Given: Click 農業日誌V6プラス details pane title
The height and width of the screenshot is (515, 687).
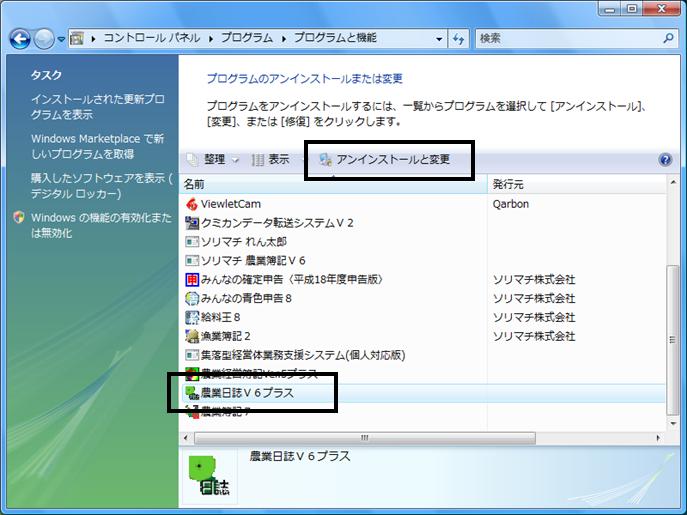Looking at the screenshot, I should pyautogui.click(x=300, y=456).
